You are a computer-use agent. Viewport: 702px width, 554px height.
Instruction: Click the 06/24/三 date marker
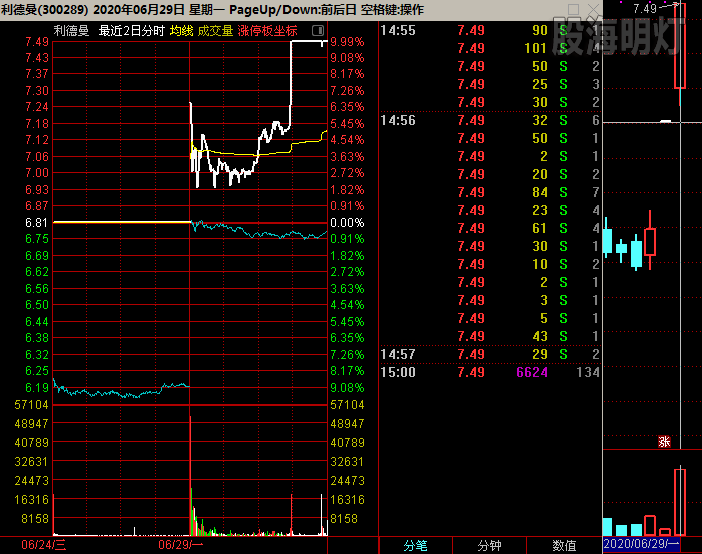tap(43, 545)
